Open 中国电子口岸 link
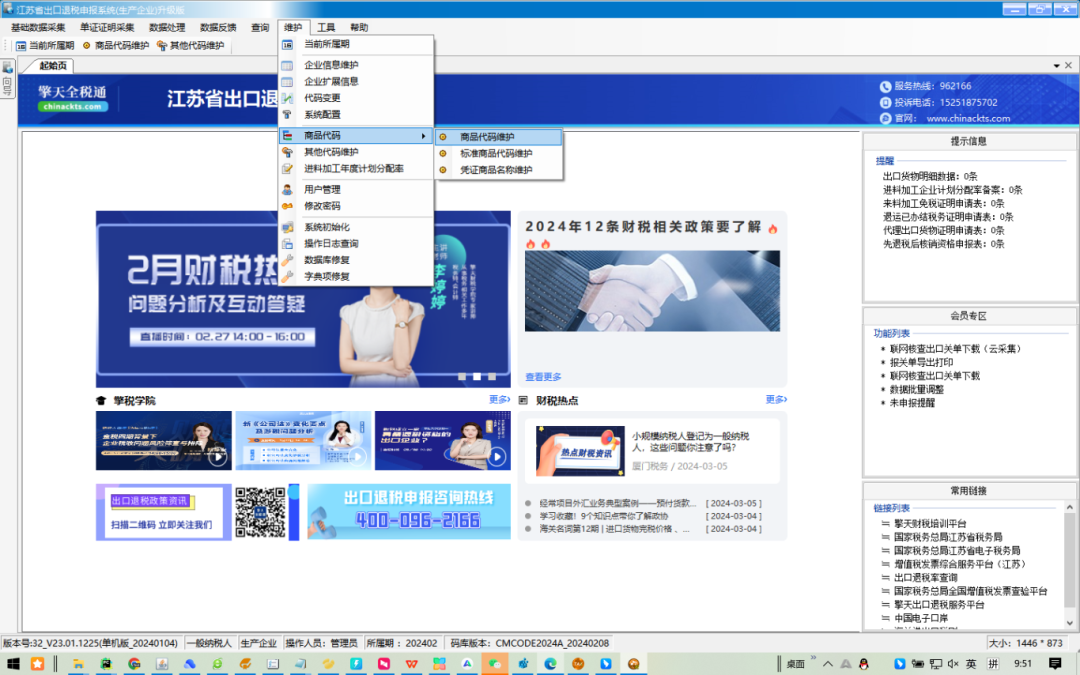The height and width of the screenshot is (675, 1080). click(x=922, y=619)
